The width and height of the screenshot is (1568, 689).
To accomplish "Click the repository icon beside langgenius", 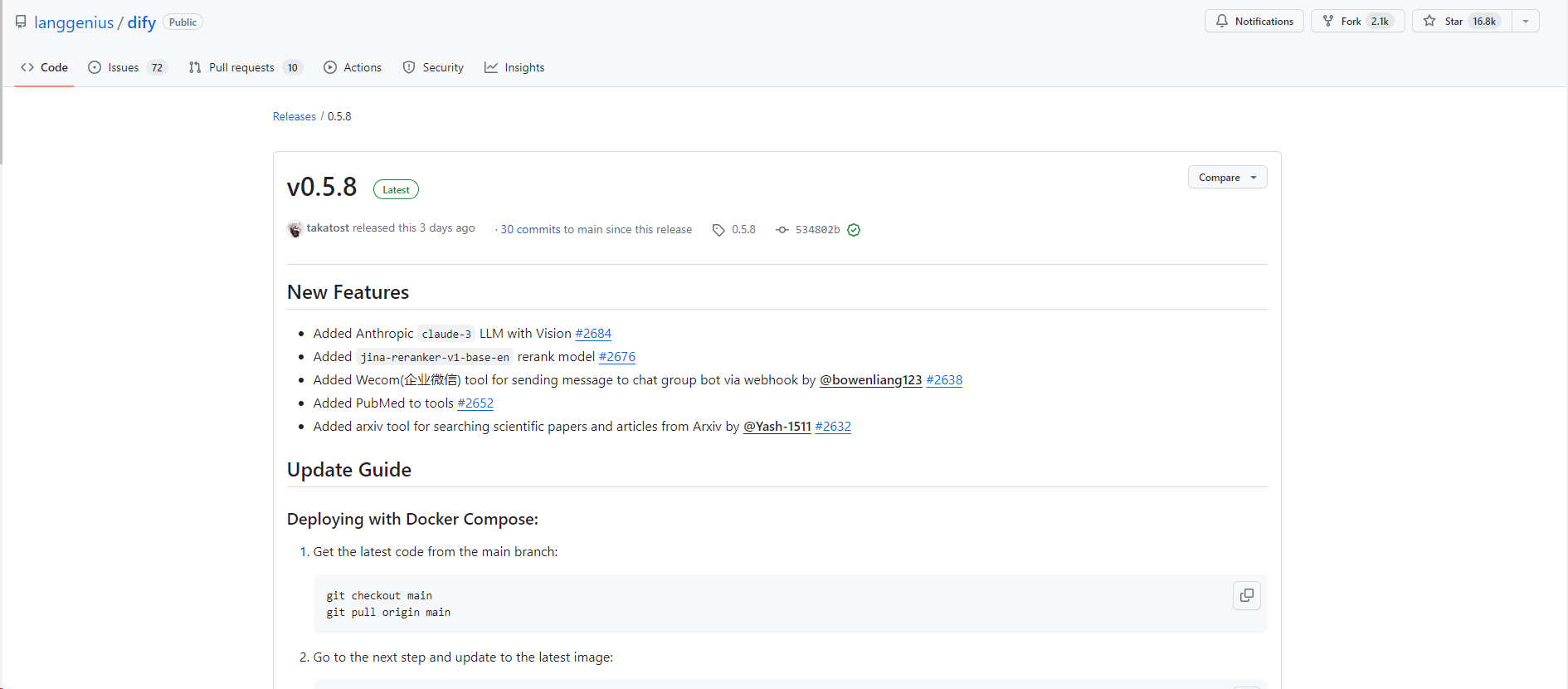I will click(21, 22).
